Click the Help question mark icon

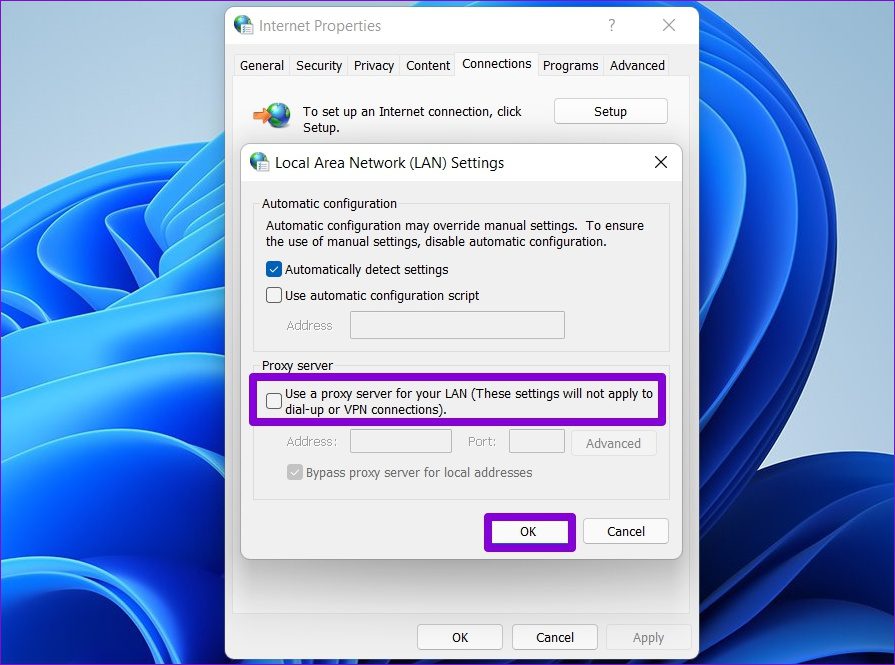[611, 25]
